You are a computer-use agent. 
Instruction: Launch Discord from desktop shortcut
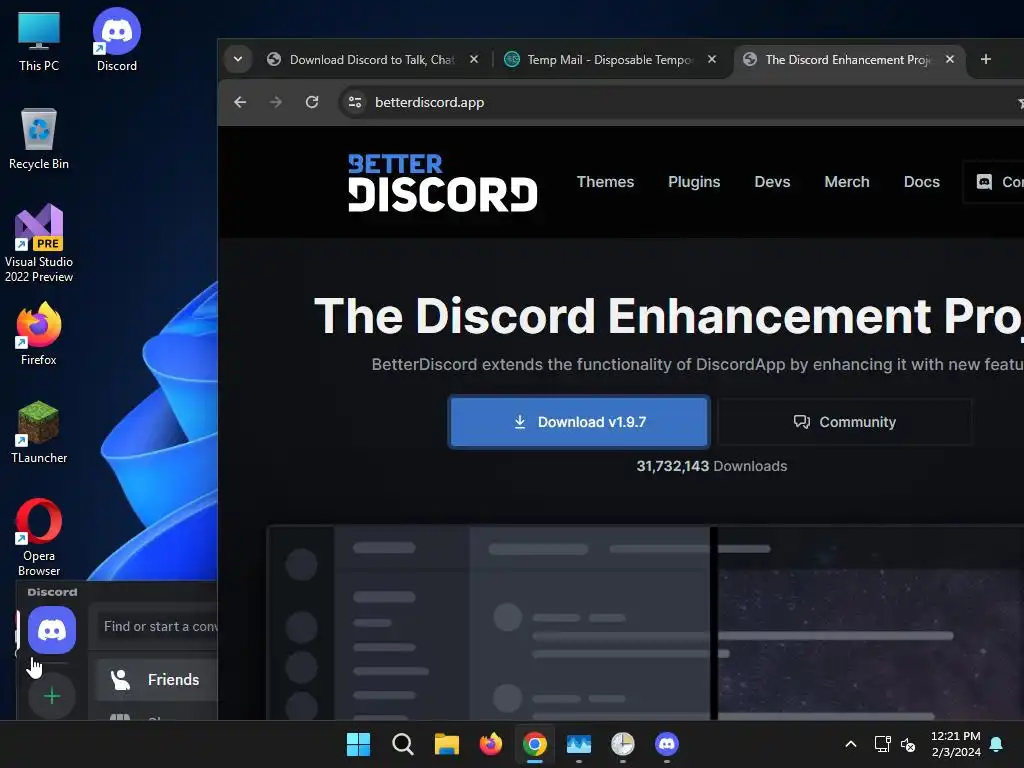pyautogui.click(x=116, y=40)
